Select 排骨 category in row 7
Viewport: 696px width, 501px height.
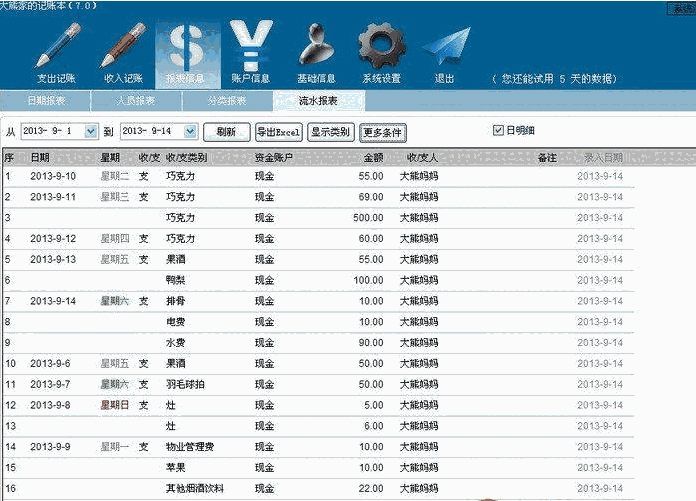click(x=176, y=301)
